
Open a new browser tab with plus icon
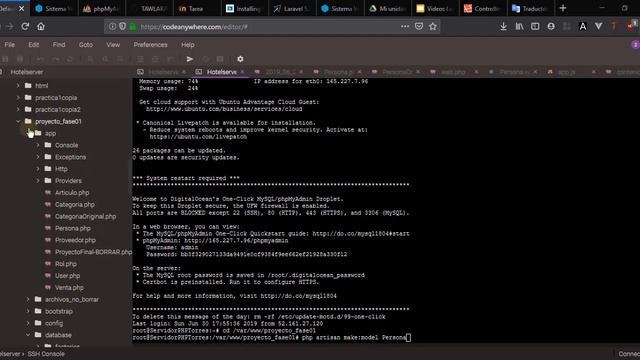[x=563, y=8]
